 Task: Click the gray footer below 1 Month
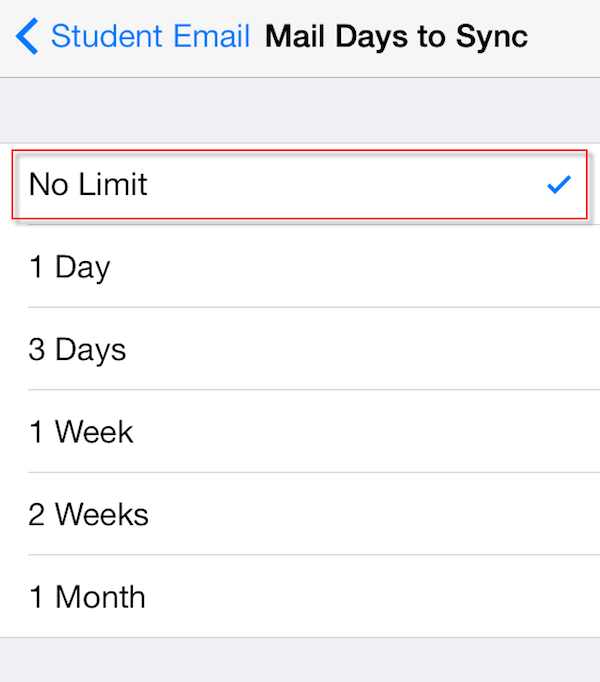point(300,660)
